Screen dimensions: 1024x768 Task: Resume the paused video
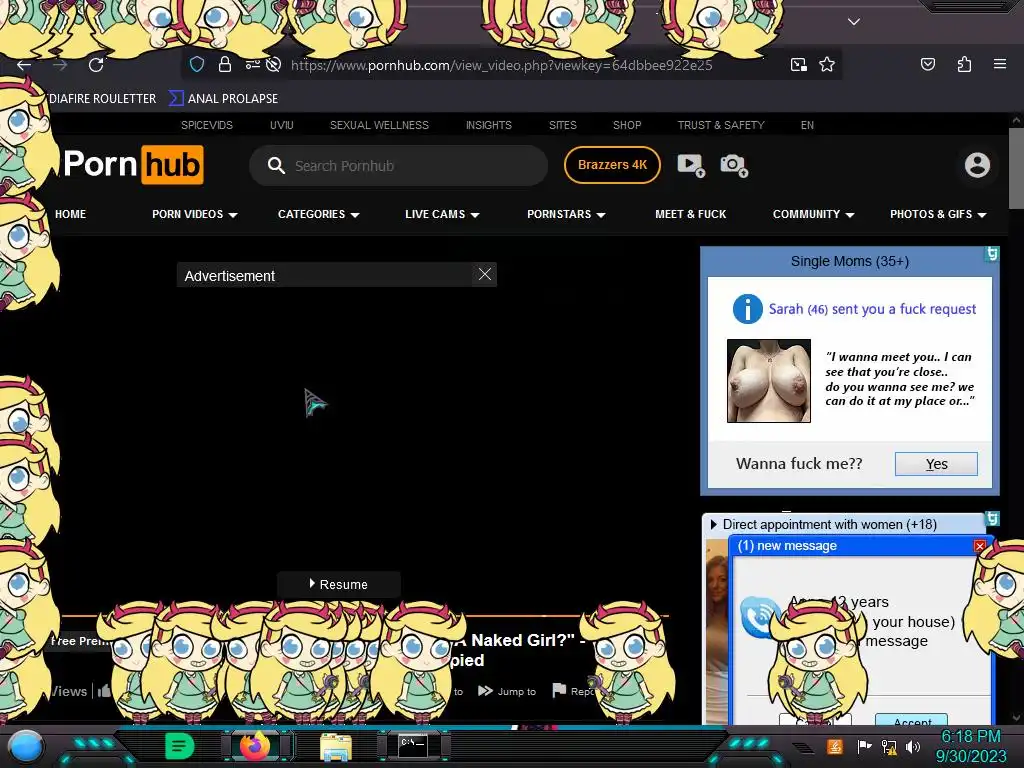click(338, 584)
